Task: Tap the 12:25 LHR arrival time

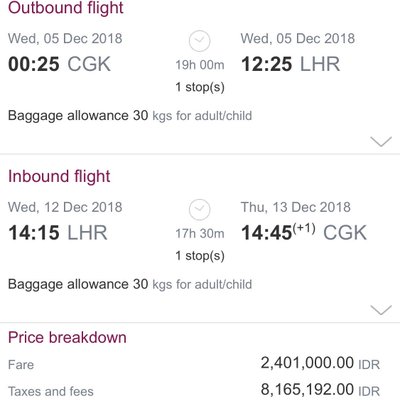Action: (290, 64)
